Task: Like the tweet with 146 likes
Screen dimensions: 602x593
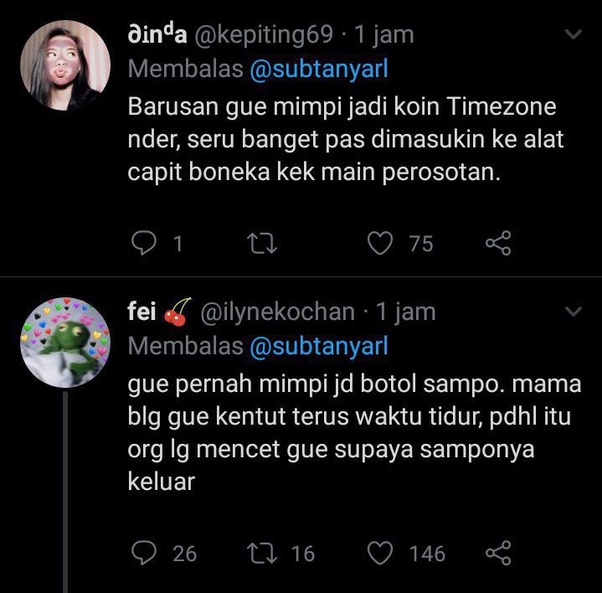Action: [x=379, y=552]
